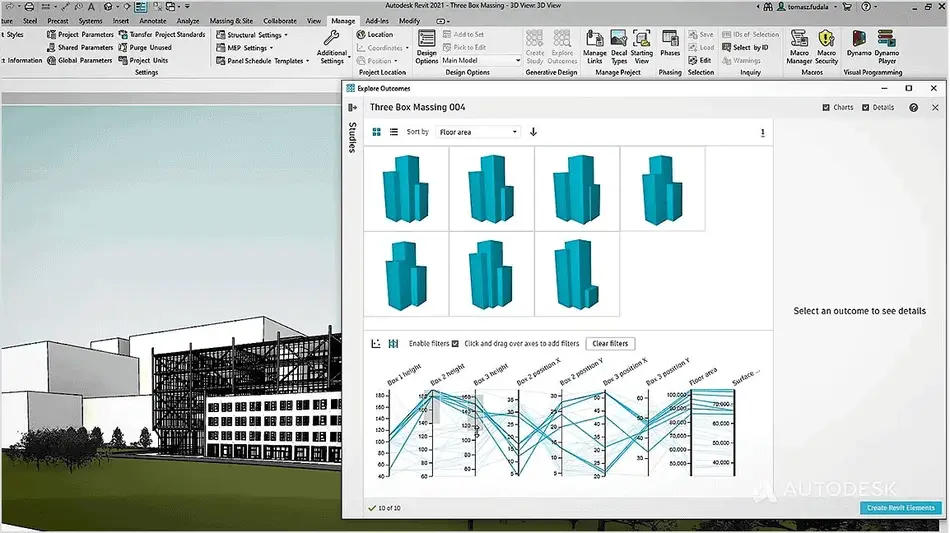This screenshot has width=950, height=533.
Task: Expand the Studies side panel
Action: coord(353,108)
